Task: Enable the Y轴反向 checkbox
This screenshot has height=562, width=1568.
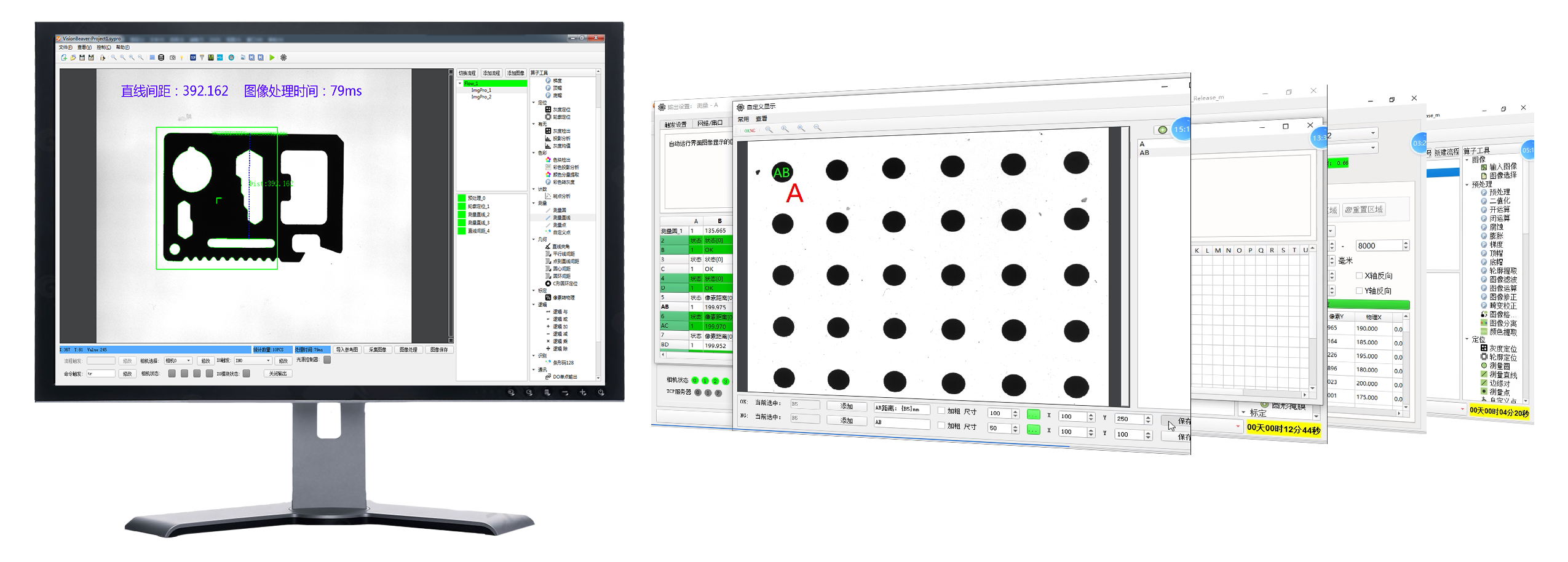Action: [x=1359, y=290]
